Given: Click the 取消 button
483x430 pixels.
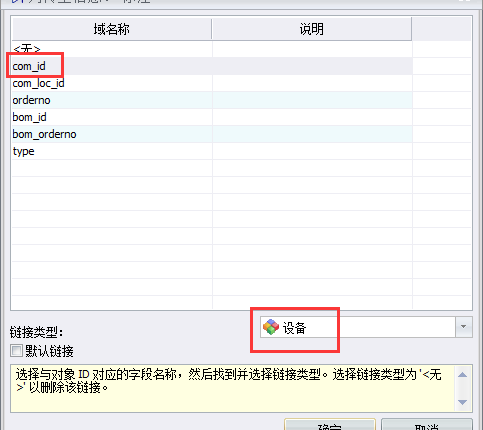Looking at the screenshot, I should tap(427, 425).
